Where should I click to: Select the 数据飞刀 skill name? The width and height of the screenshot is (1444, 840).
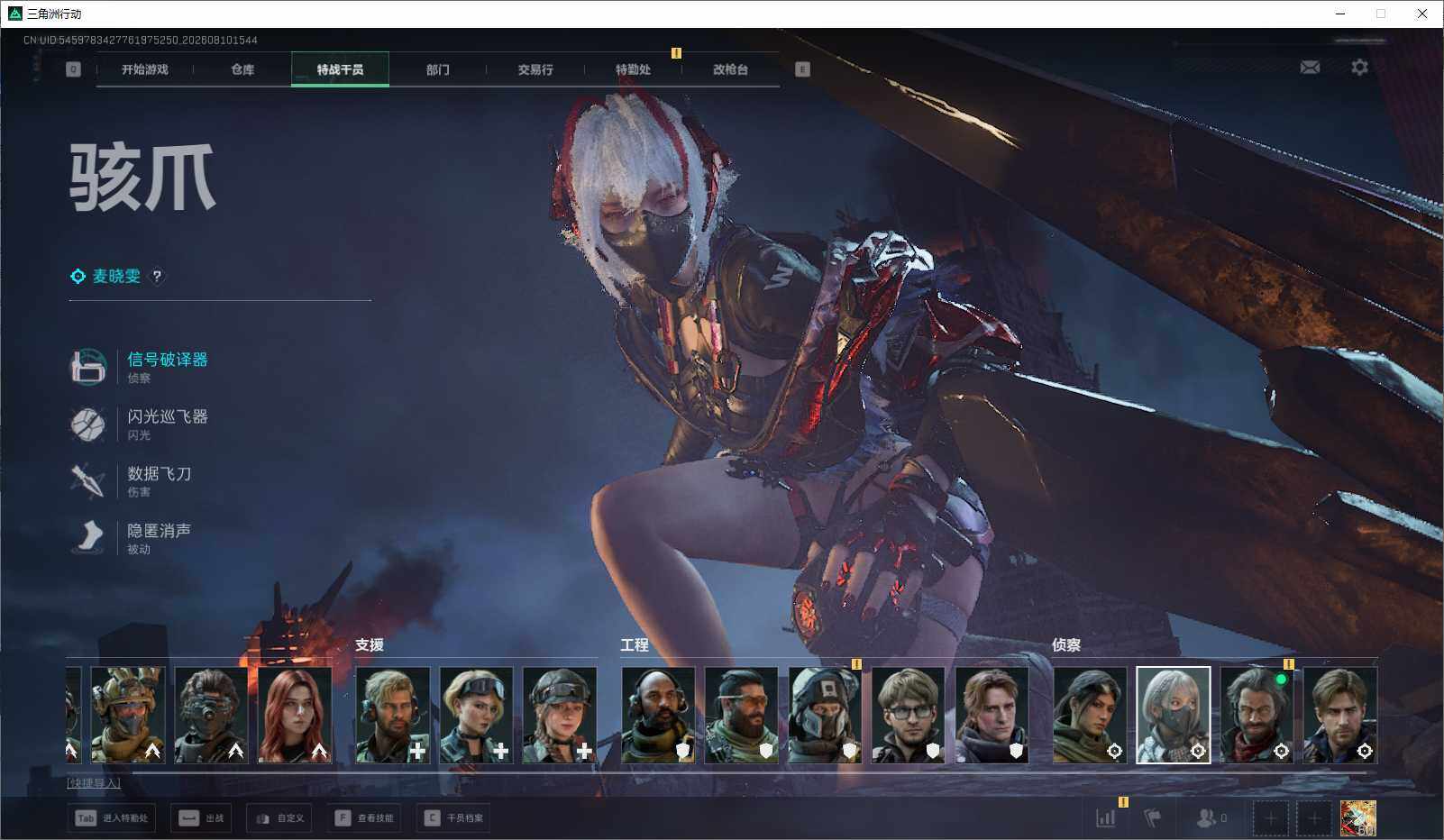[x=160, y=473]
